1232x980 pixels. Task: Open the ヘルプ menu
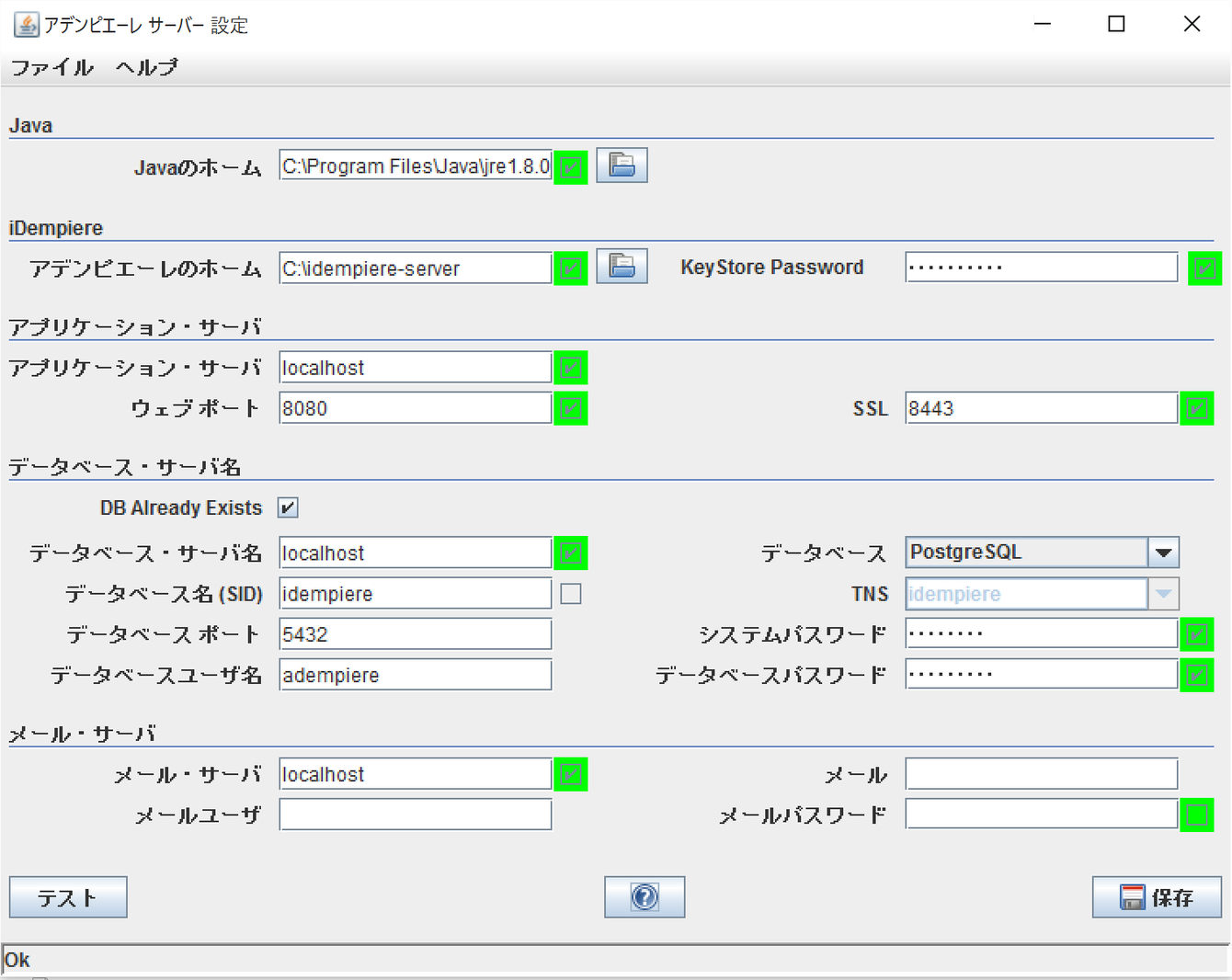[x=145, y=67]
